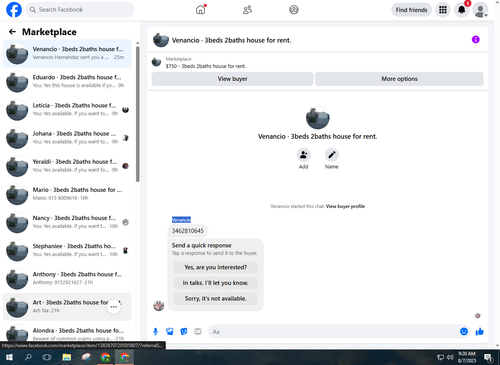Click the network tray icon
The width and height of the screenshot is (500, 365).
(x=441, y=357)
